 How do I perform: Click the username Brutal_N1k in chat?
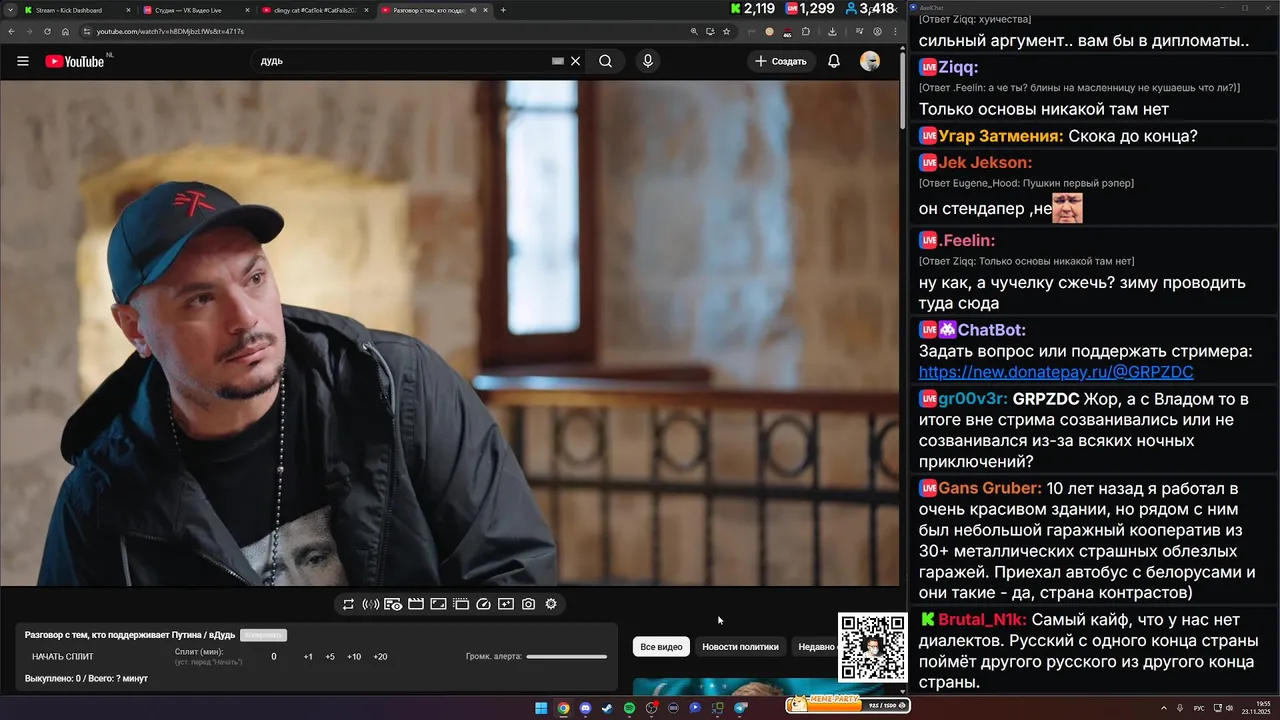tap(982, 619)
